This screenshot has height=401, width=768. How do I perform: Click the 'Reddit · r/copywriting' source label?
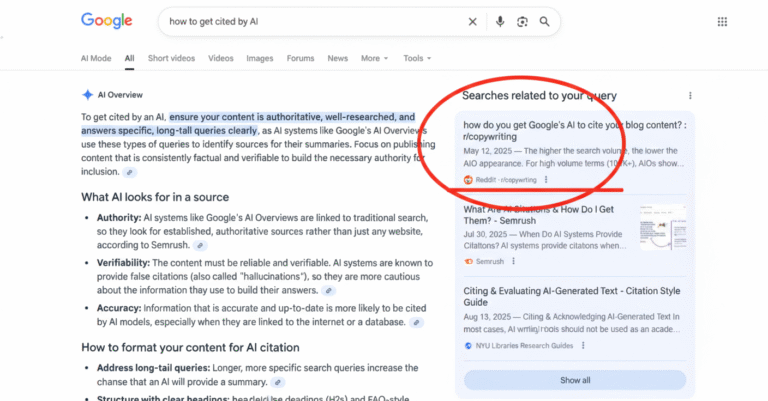point(506,180)
